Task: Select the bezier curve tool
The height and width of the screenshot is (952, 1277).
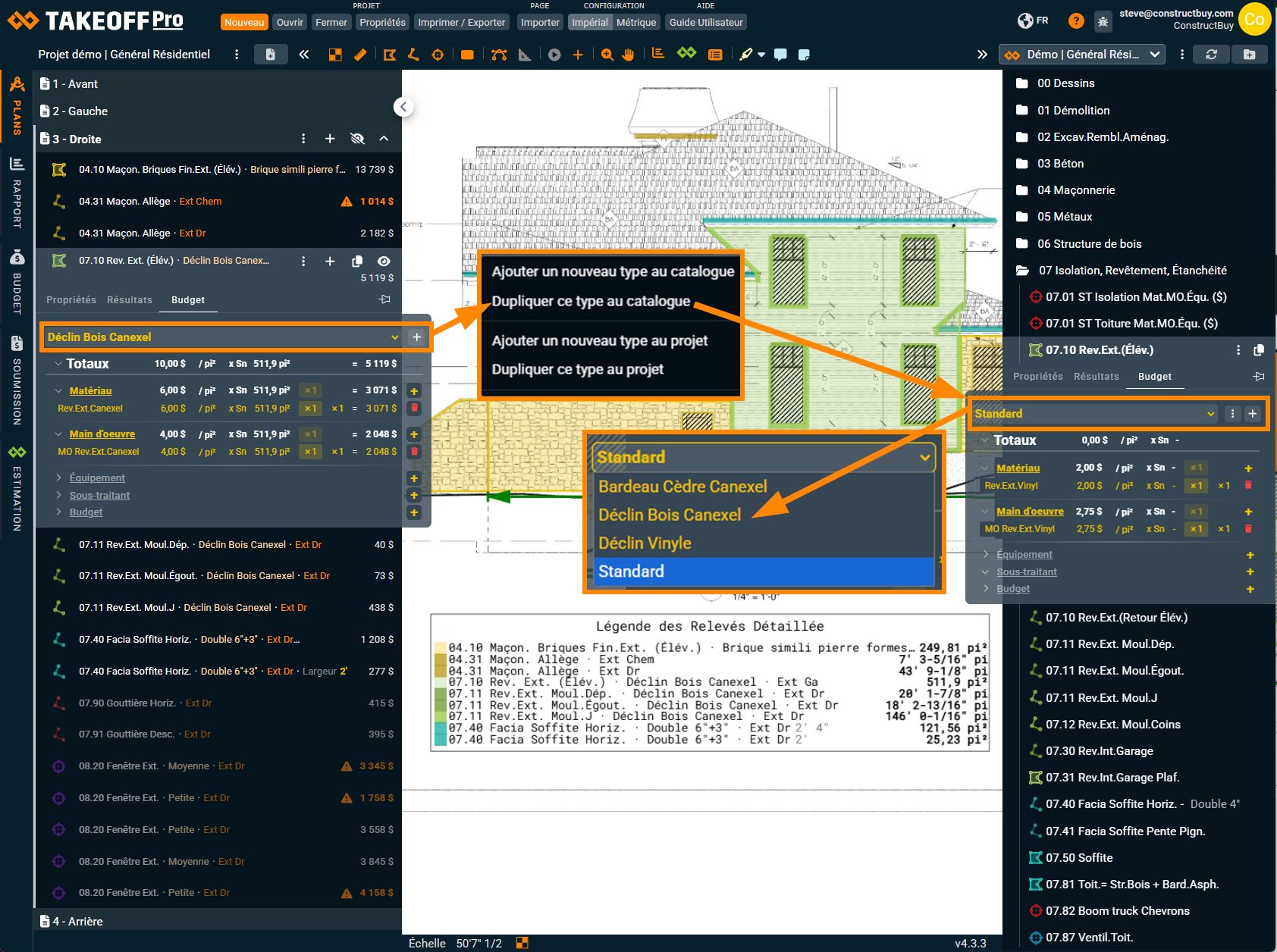Action: 499,55
